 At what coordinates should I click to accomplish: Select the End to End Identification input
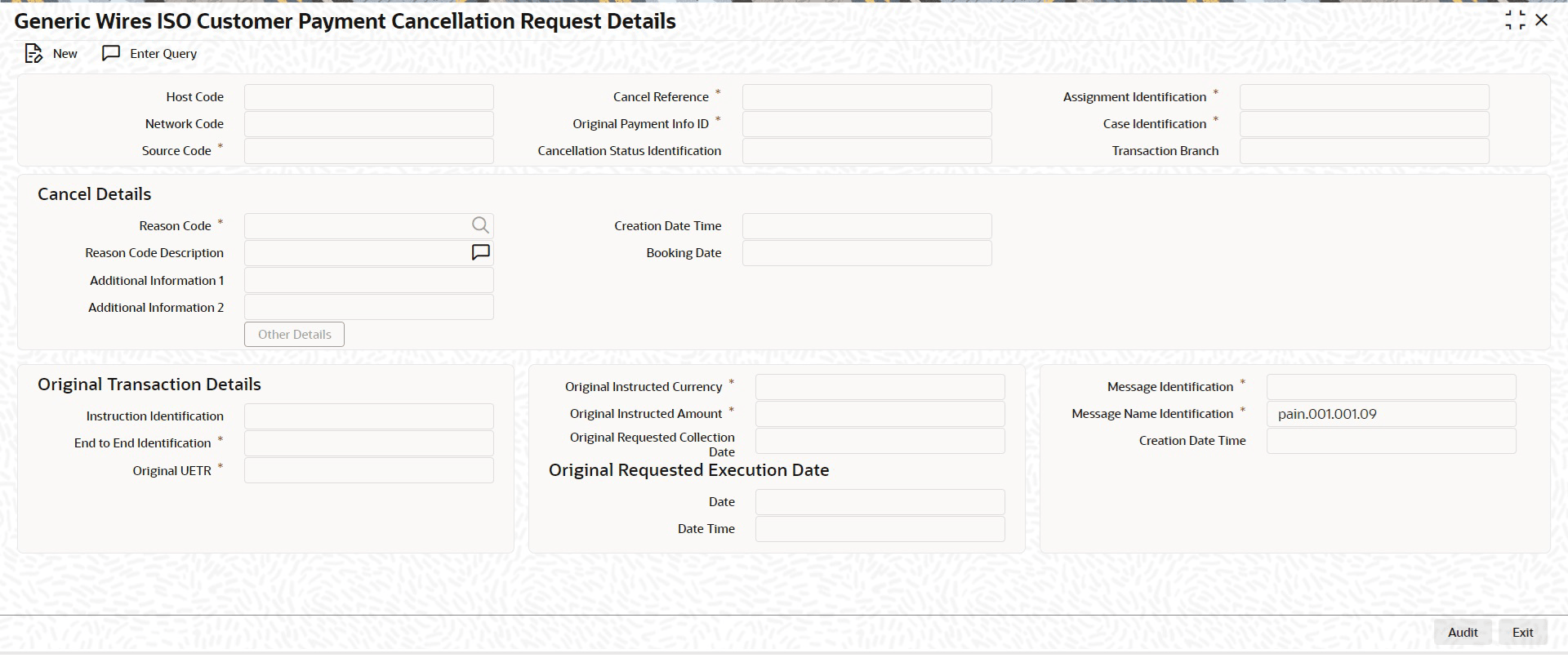click(x=369, y=443)
